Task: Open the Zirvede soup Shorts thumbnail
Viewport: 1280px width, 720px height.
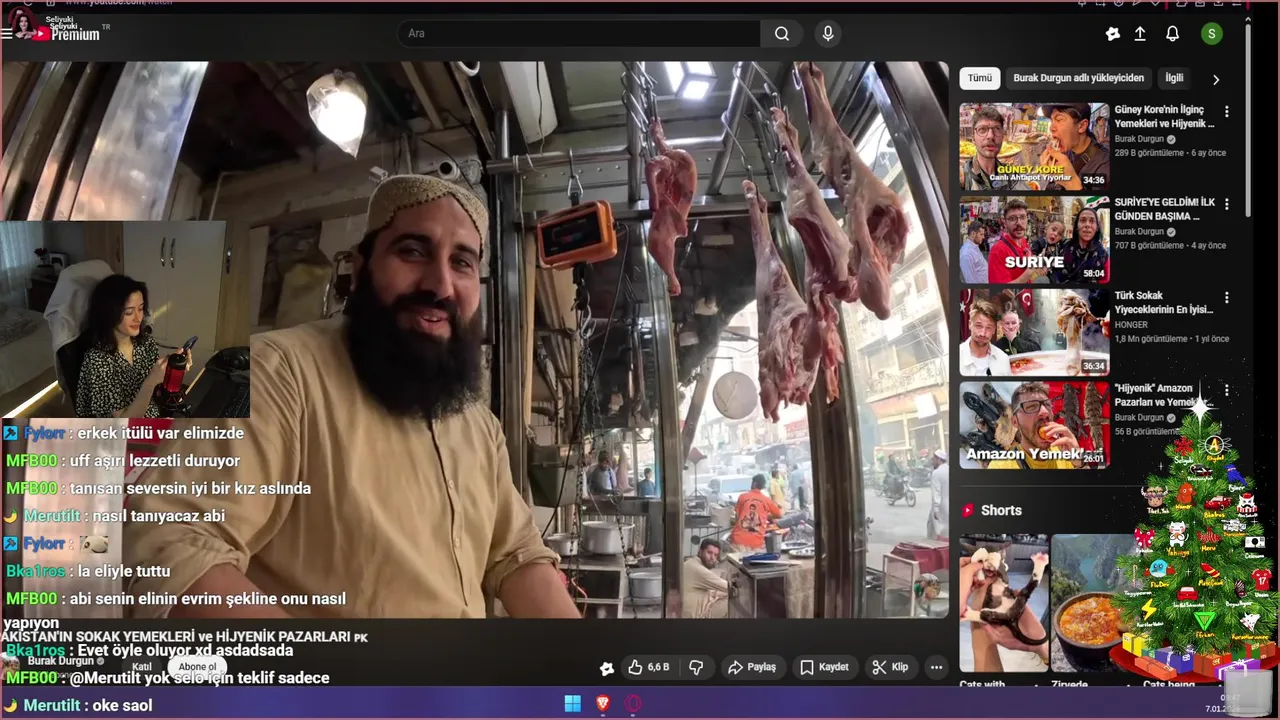Action: pyautogui.click(x=1090, y=603)
